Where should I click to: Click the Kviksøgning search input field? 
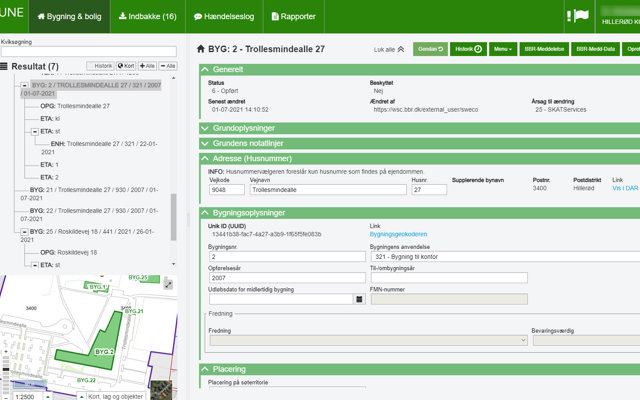click(87, 52)
